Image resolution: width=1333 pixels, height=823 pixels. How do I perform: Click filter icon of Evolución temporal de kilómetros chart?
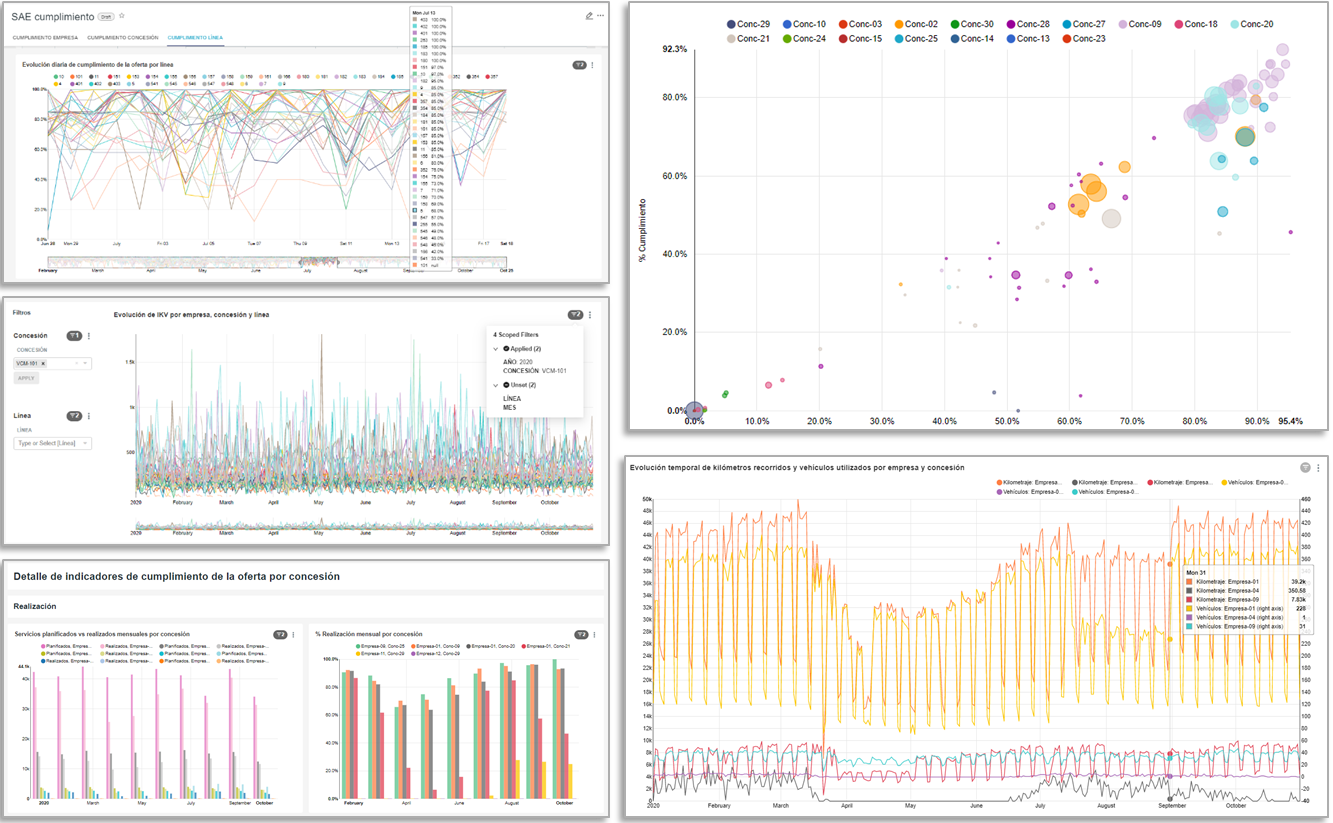pos(1305,467)
